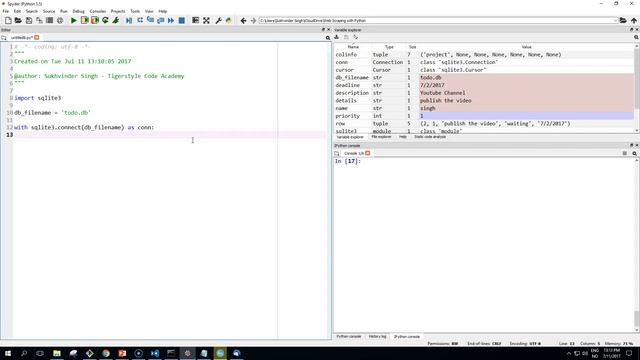Sort variables by the Type column header
The height and width of the screenshot is (360, 640).
[x=389, y=47]
